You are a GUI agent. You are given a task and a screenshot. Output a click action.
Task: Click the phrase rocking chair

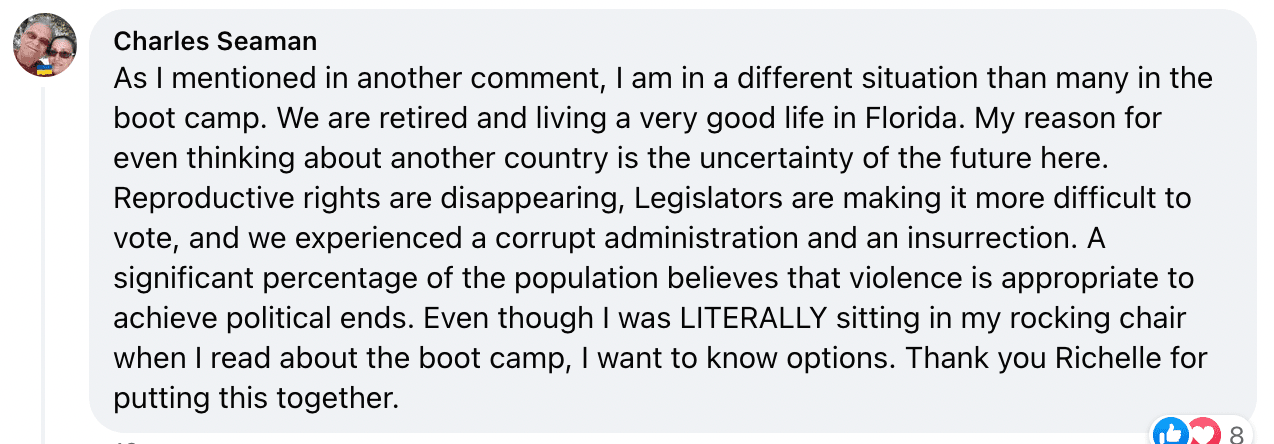pos(1081,318)
